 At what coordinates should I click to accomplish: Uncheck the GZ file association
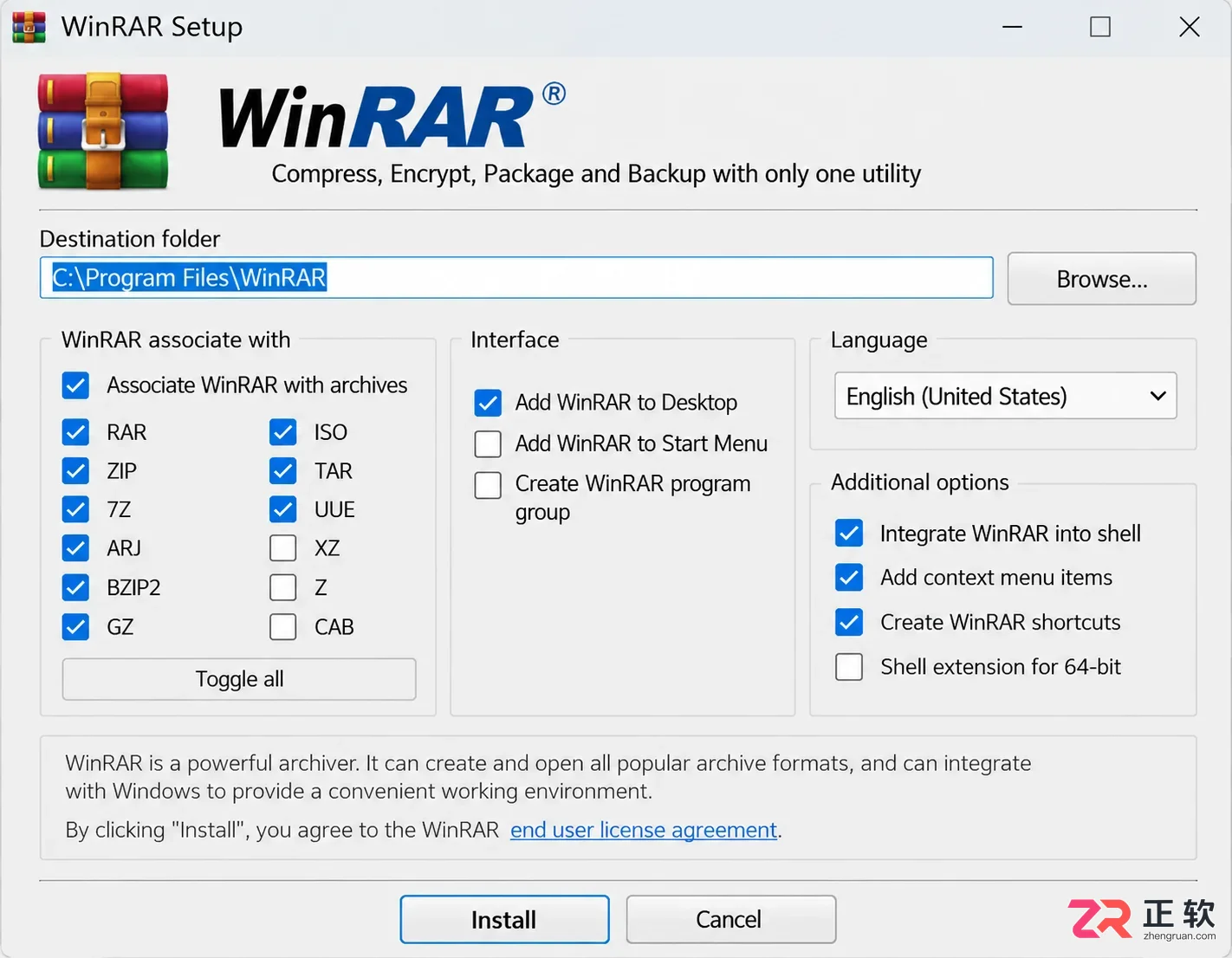pyautogui.click(x=76, y=626)
